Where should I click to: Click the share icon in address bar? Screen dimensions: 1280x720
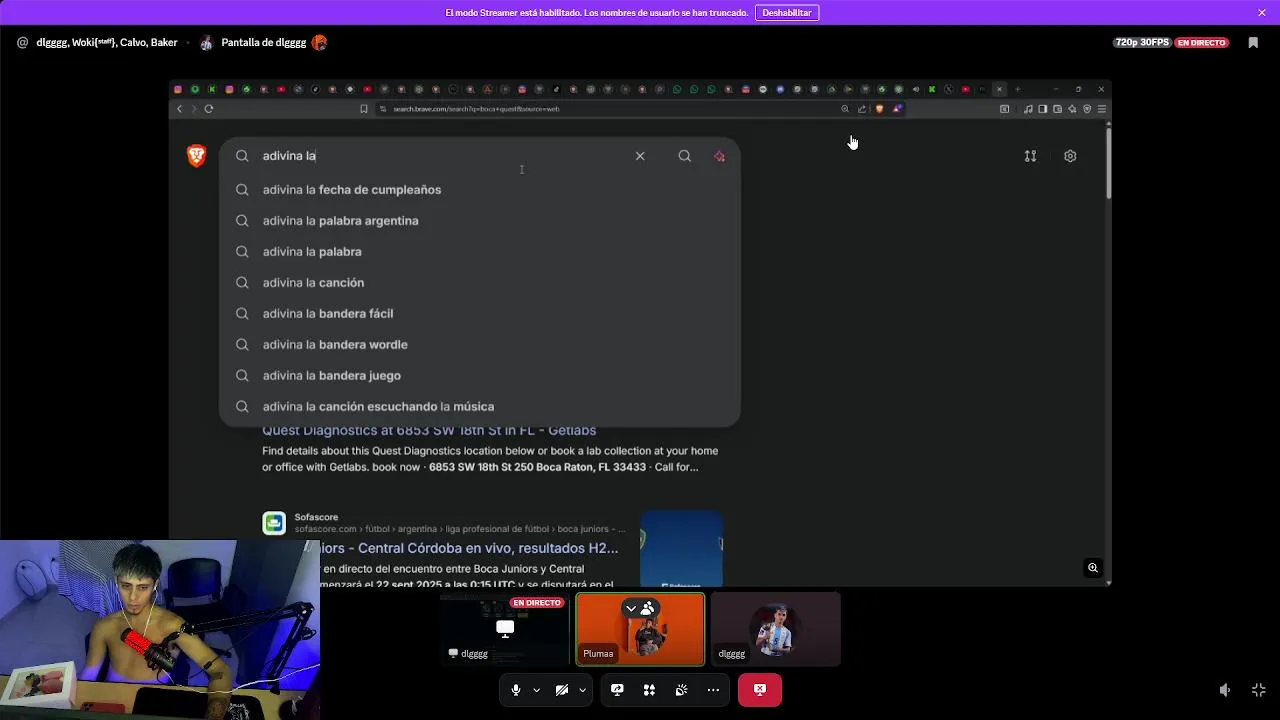click(x=862, y=109)
